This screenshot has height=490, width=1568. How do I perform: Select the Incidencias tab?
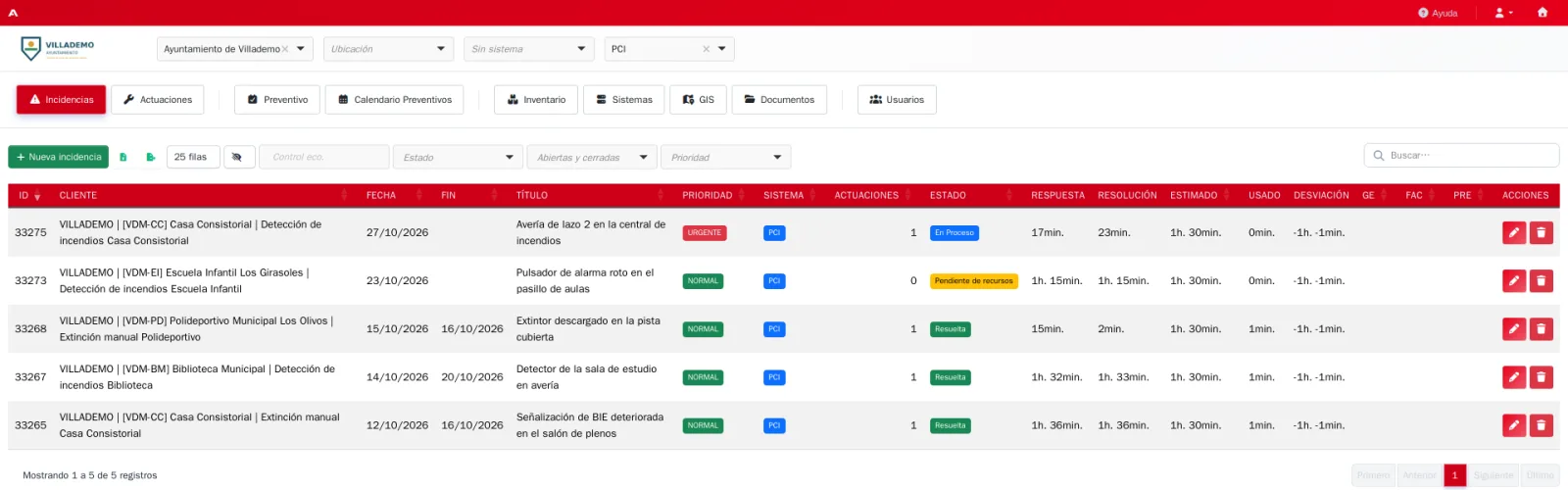[62, 100]
